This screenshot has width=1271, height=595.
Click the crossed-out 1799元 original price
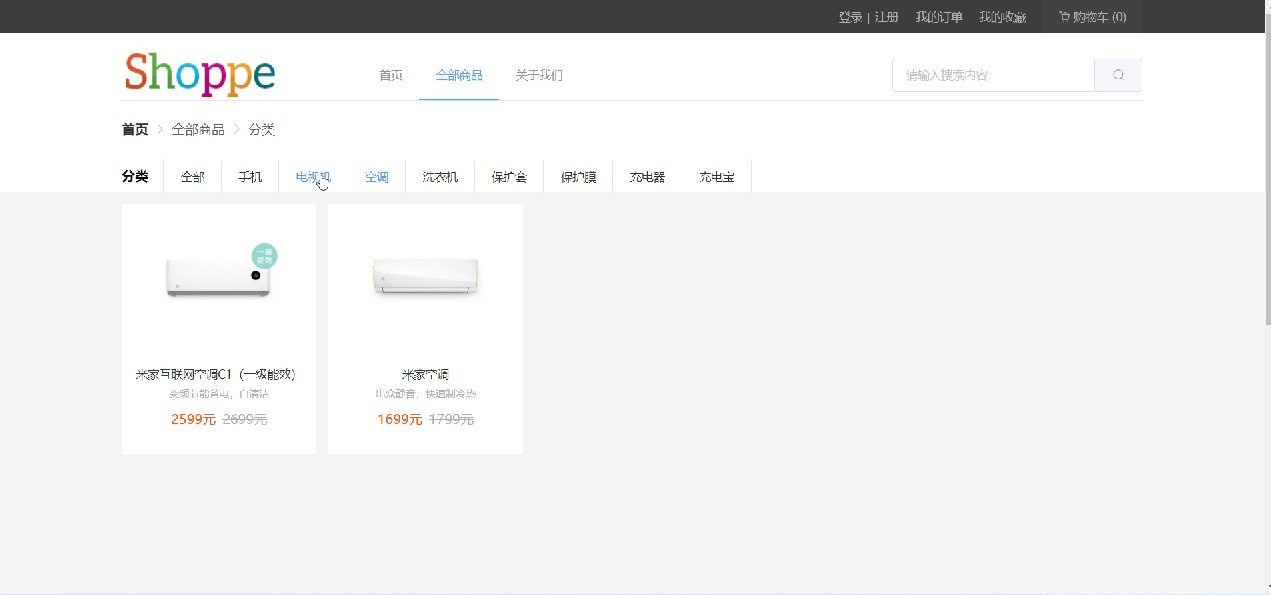[452, 419]
